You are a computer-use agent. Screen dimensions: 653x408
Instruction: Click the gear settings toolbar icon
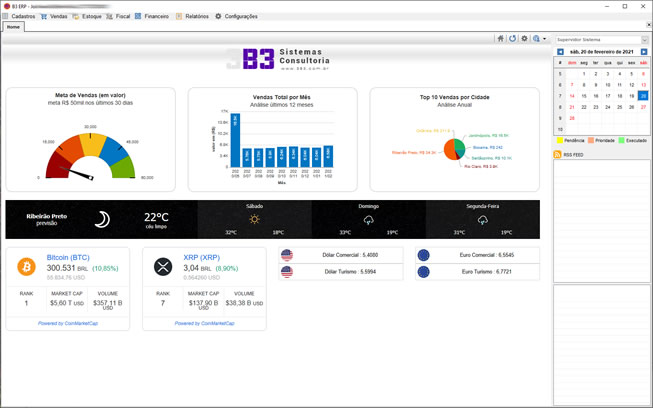click(x=524, y=38)
